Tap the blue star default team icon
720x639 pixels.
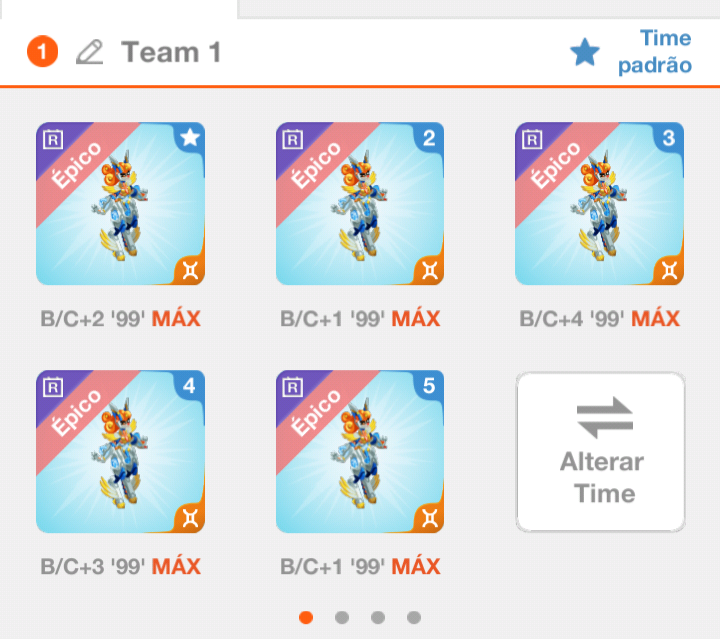click(x=585, y=52)
